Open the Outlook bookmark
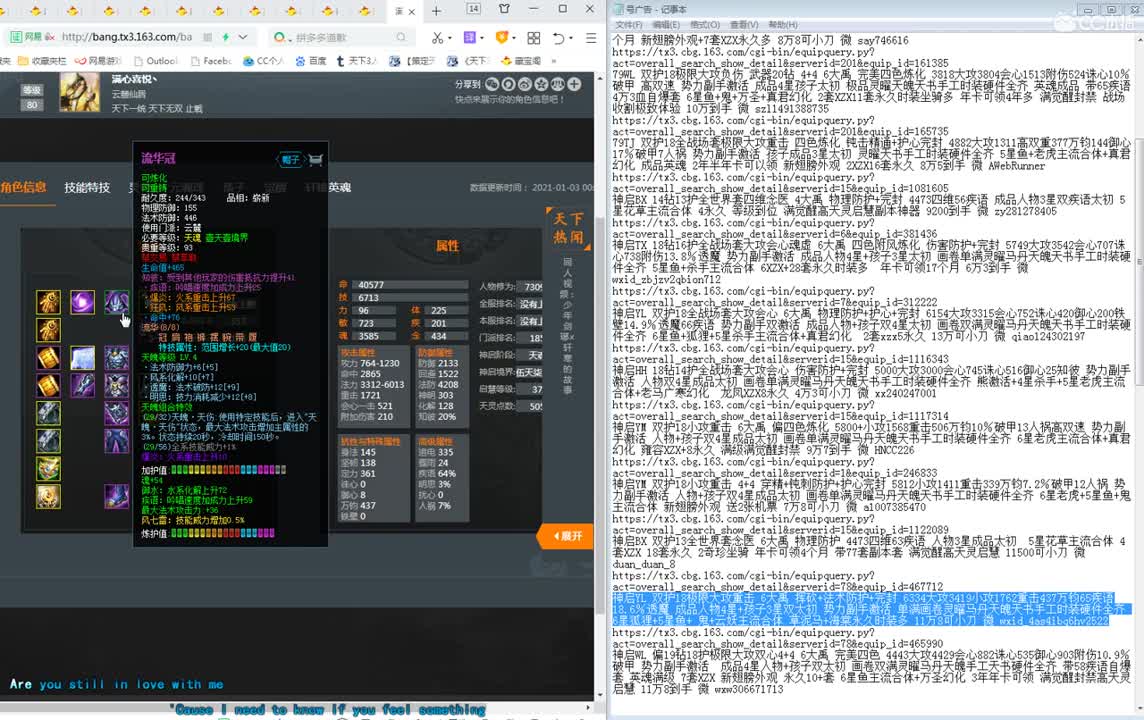Screen dimensions: 1144x720 [x=154, y=61]
